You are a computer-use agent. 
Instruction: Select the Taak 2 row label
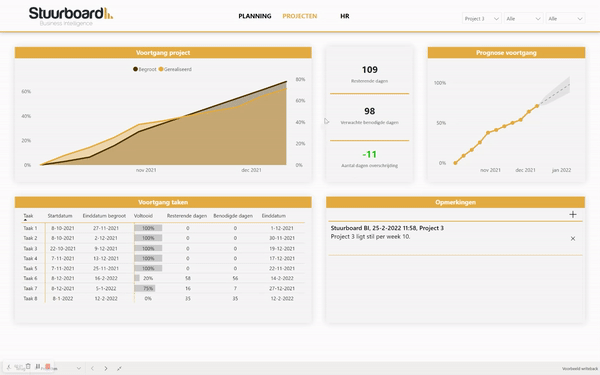click(30, 238)
